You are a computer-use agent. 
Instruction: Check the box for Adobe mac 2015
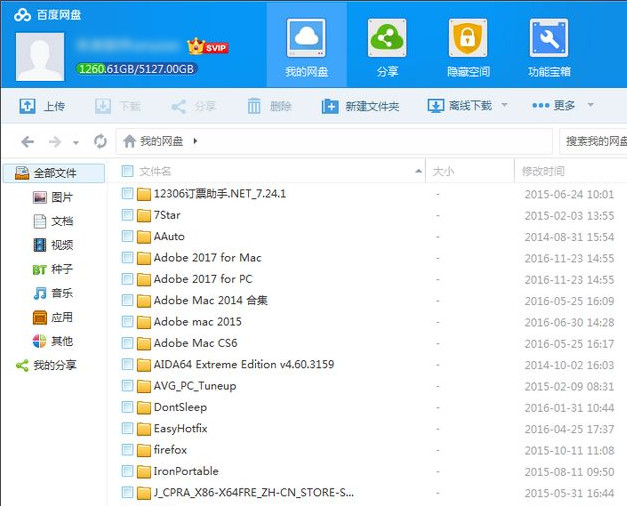point(128,321)
